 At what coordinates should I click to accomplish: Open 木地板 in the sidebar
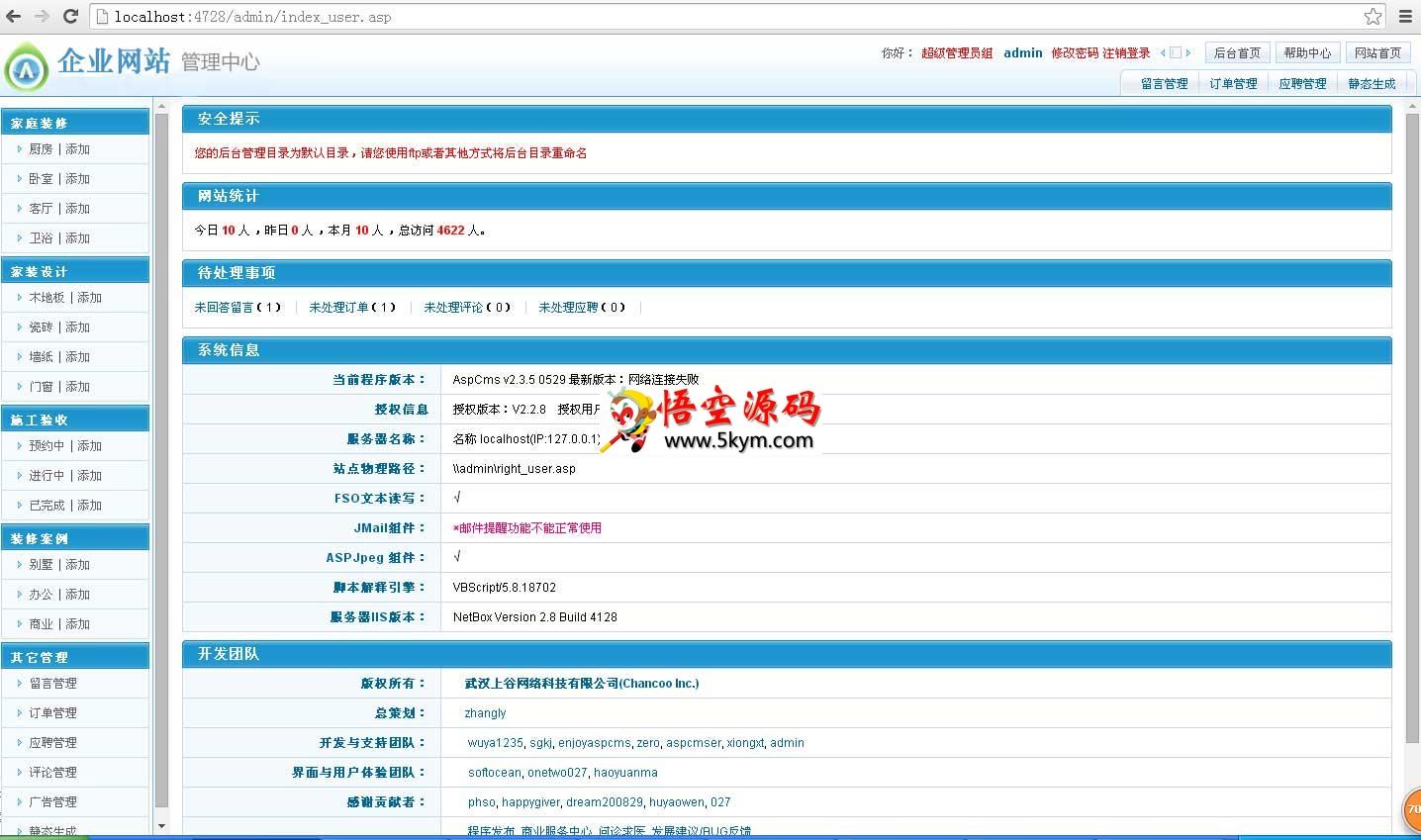(x=47, y=298)
